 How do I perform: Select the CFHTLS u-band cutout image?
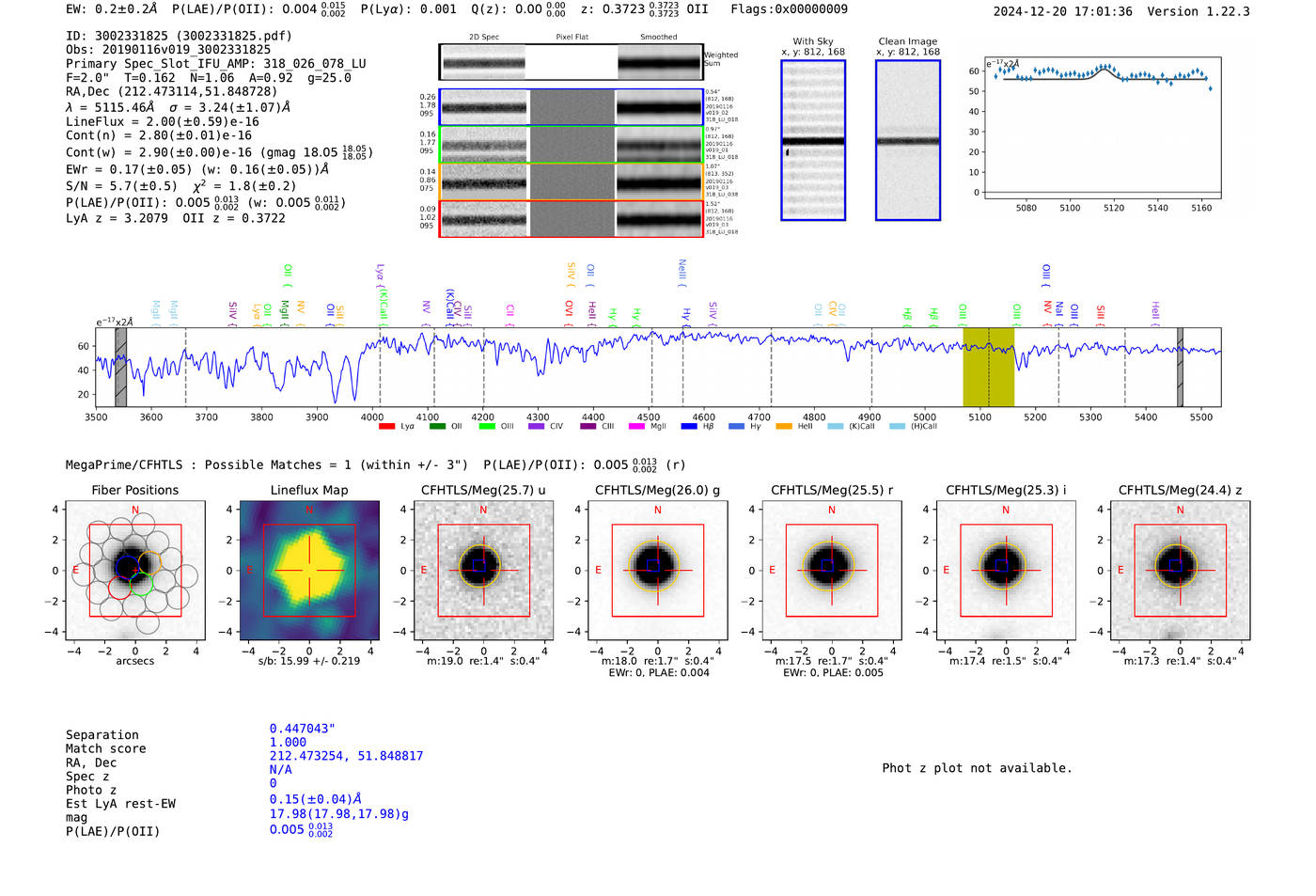click(484, 570)
